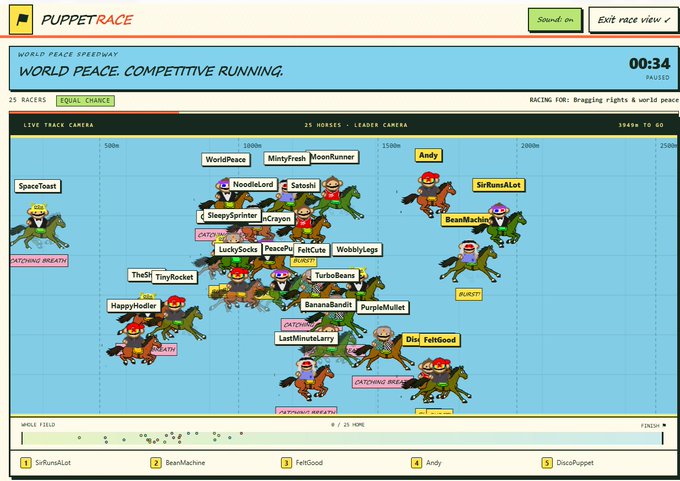
Task: Click the horse sprite beneath the SirRunsALot label
Action: coord(500,224)
